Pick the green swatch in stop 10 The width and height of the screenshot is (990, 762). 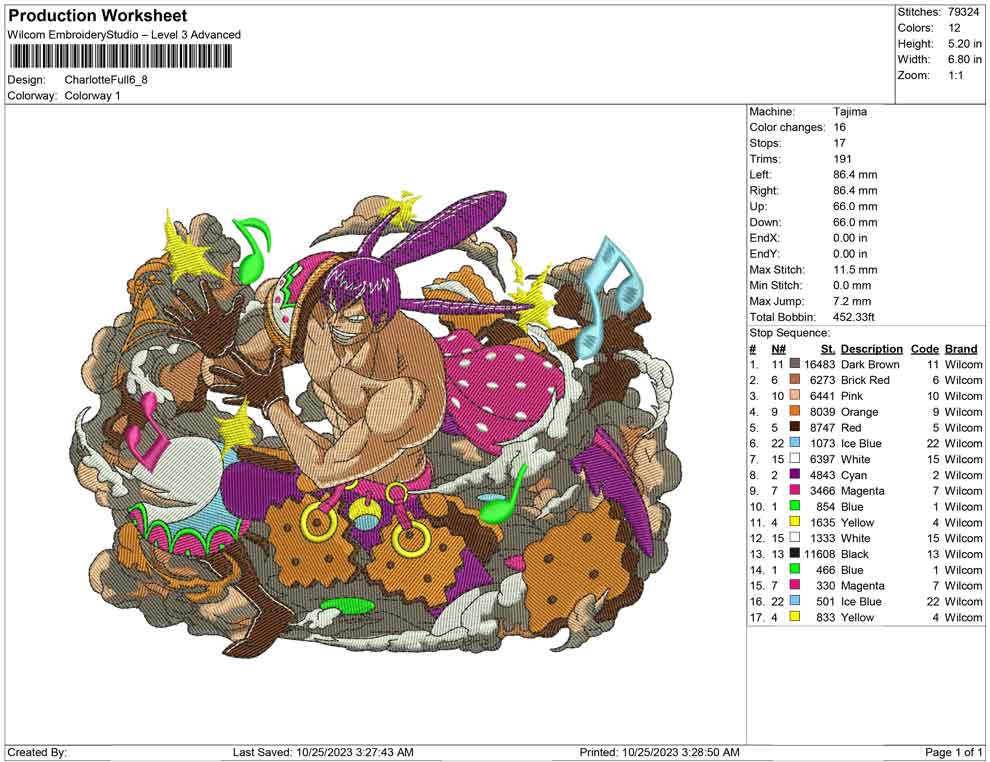pyautogui.click(x=795, y=506)
